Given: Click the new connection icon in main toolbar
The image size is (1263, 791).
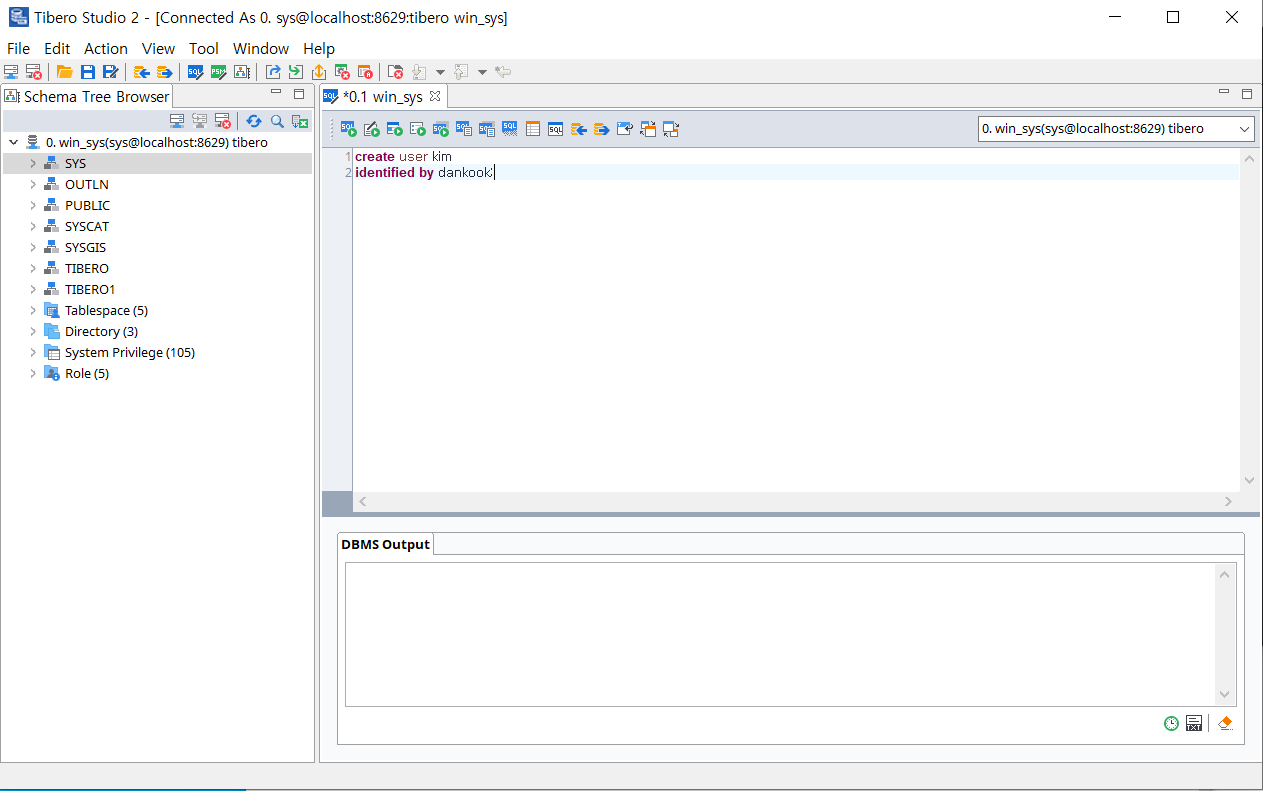Looking at the screenshot, I should [11, 72].
